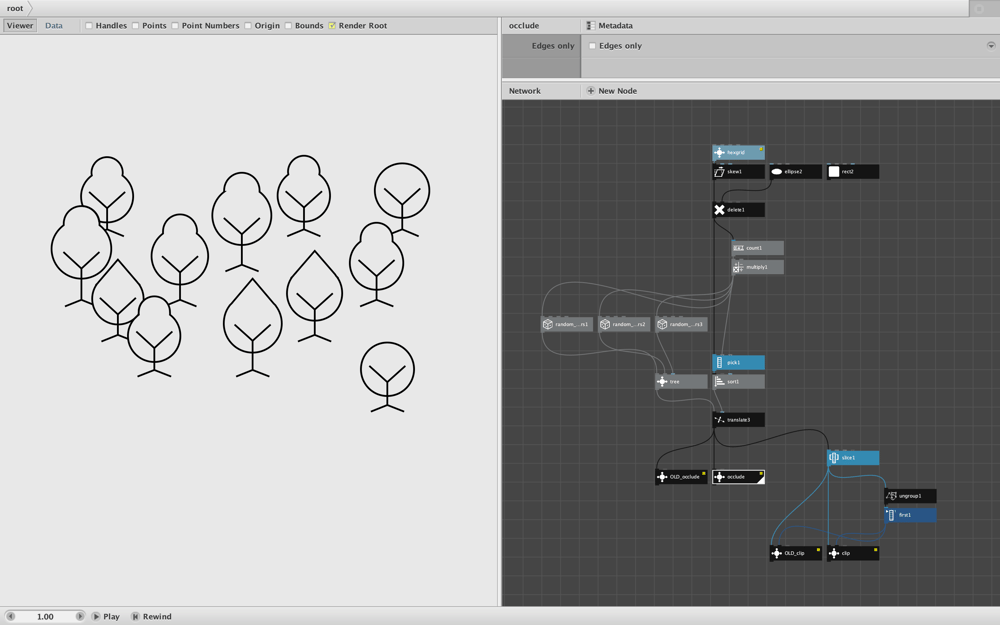Select the delete1 node
1000x625 pixels.
tap(738, 210)
